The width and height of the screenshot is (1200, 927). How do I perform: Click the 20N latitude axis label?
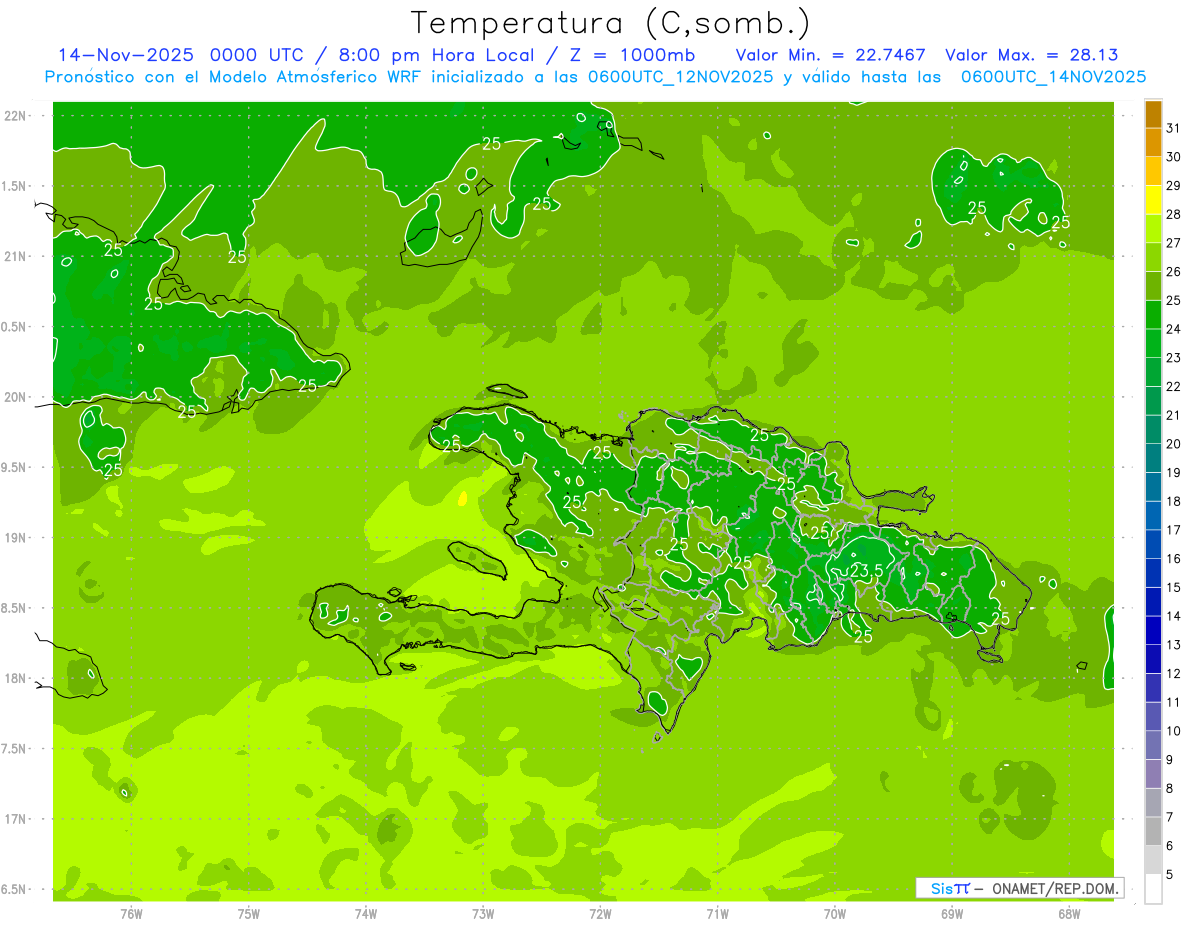coord(17,397)
